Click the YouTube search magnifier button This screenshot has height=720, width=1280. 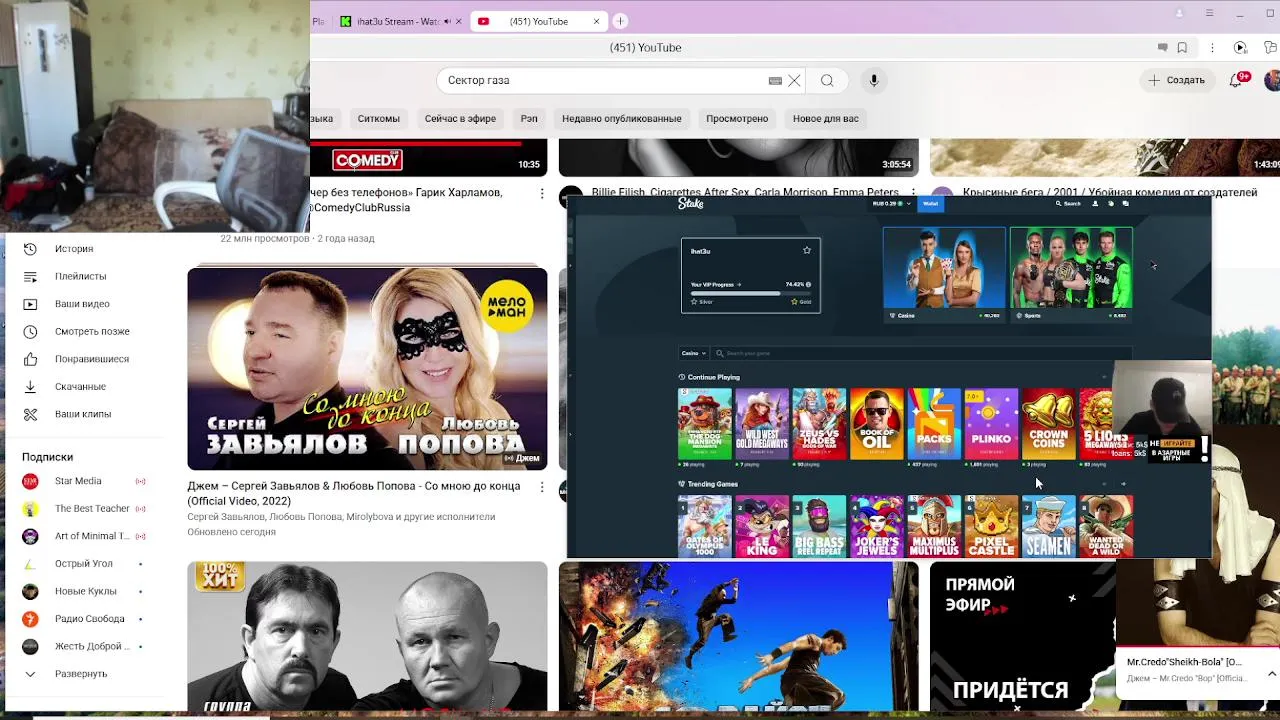[x=827, y=81]
